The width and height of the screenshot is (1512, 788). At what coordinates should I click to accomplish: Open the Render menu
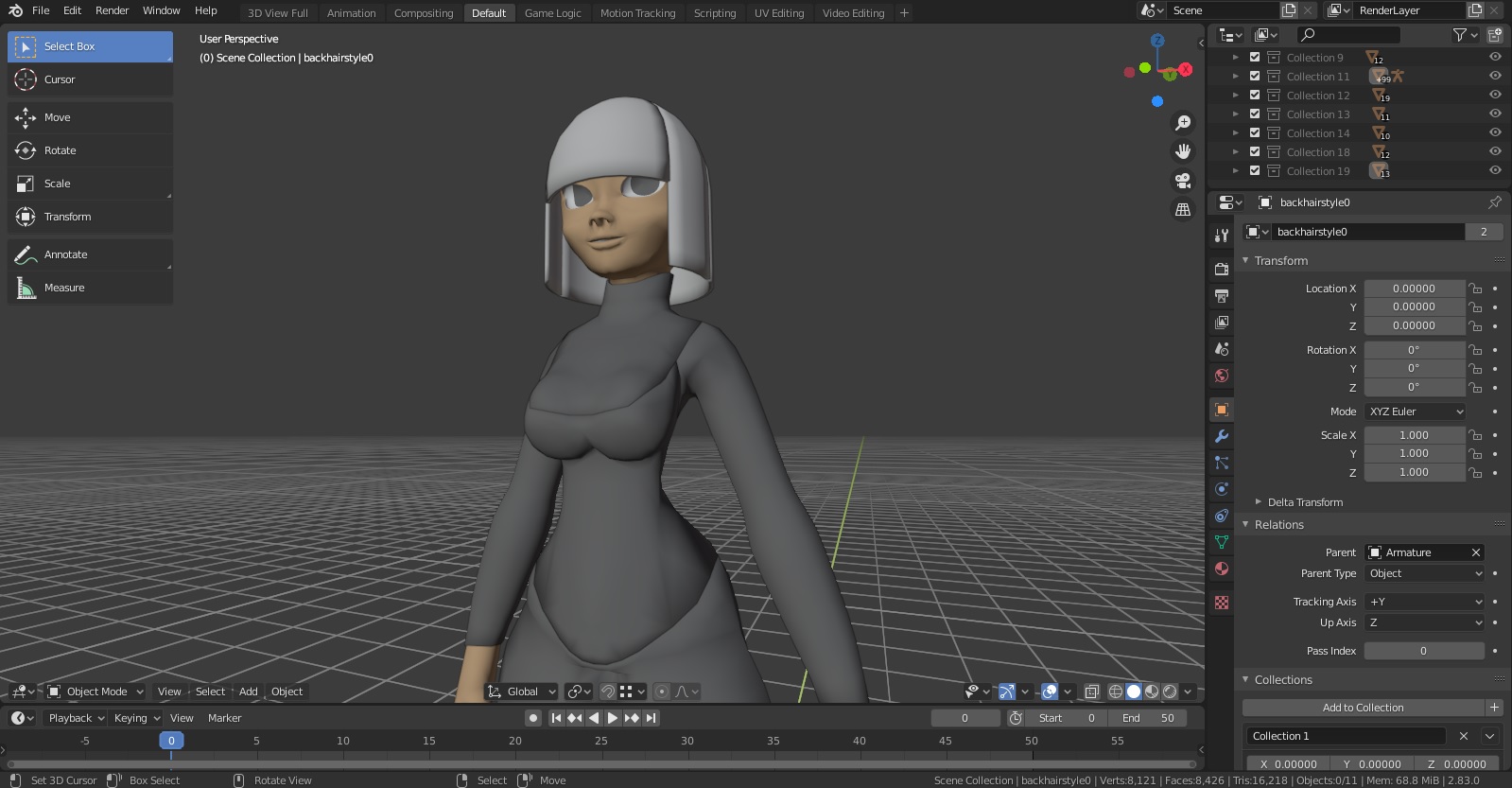coord(112,10)
